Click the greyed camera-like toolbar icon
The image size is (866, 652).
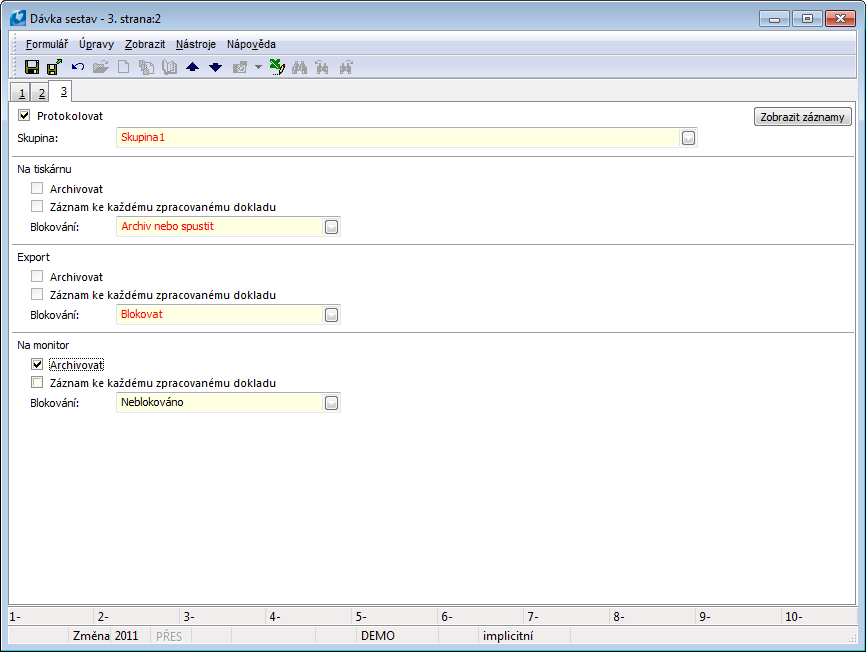240,68
